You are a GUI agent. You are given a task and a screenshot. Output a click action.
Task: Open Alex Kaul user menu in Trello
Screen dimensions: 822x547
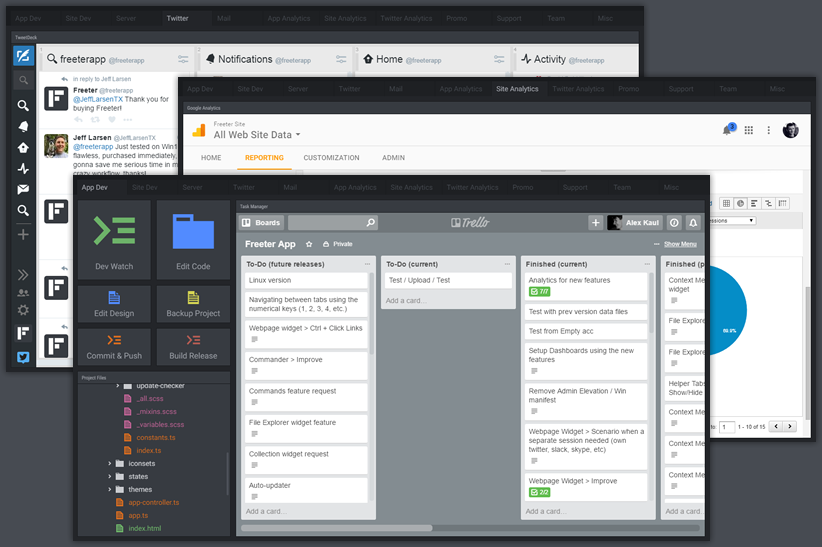[635, 223]
